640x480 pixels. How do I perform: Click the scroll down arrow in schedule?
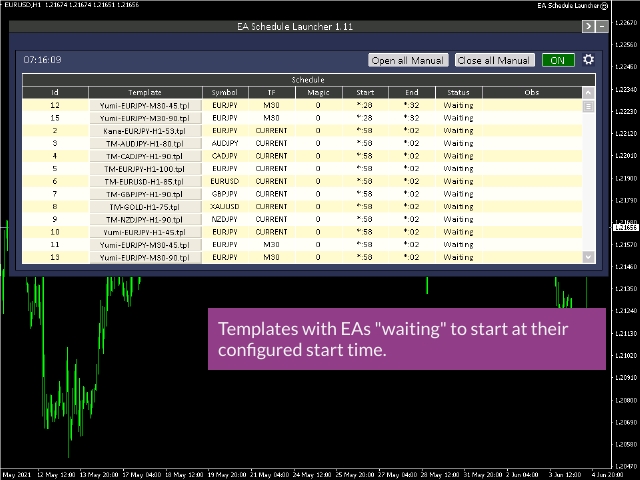[588, 257]
